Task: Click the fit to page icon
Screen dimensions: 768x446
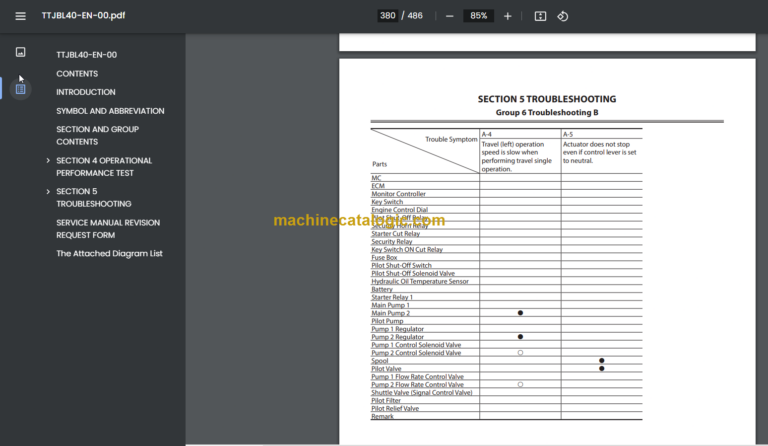Action: (x=540, y=16)
